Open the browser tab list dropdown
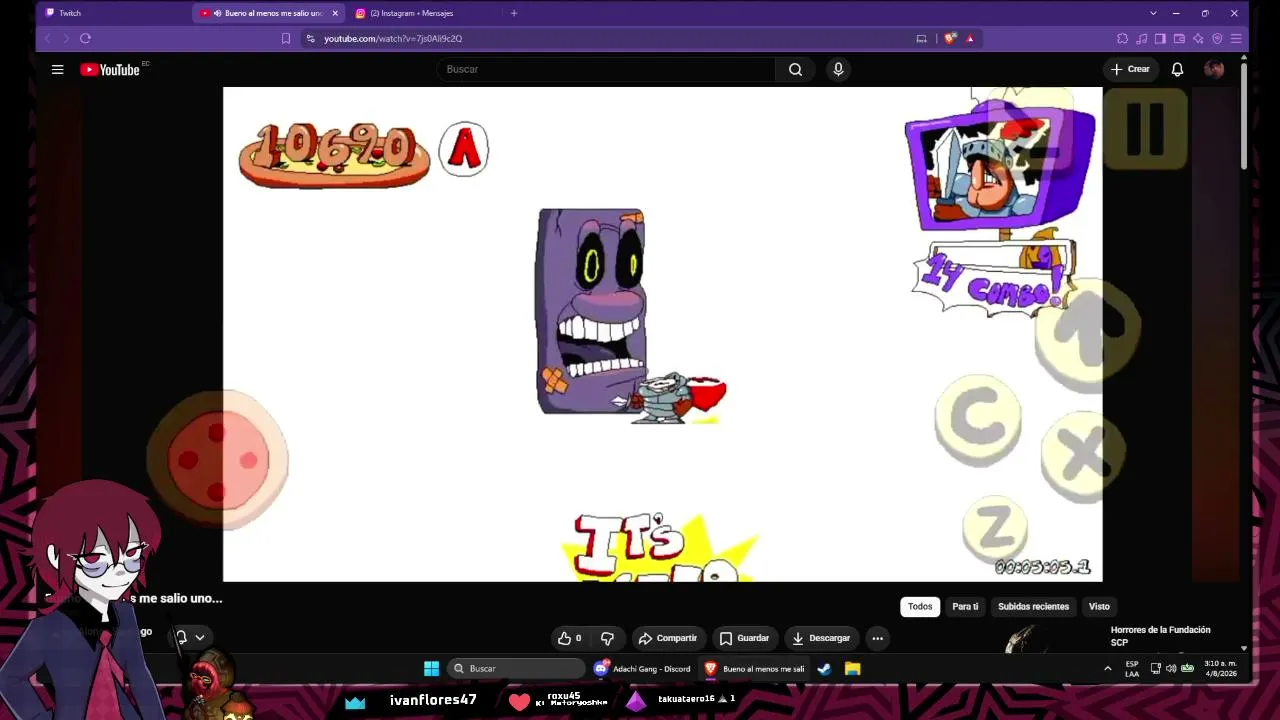 coord(1153,13)
